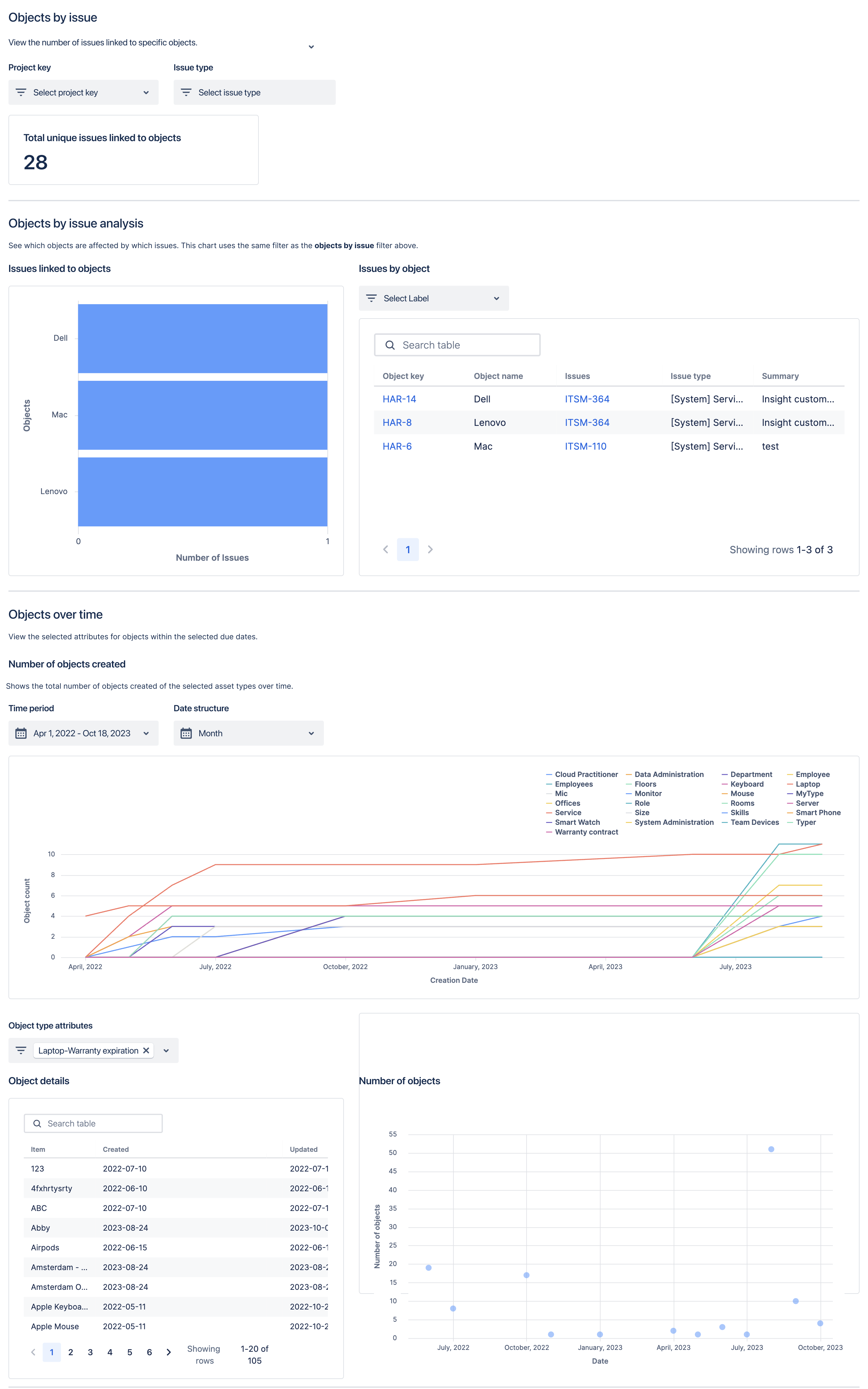The height and width of the screenshot is (1389, 868).
Task: Click the Lenovo bar in Issues chart
Action: click(203, 491)
